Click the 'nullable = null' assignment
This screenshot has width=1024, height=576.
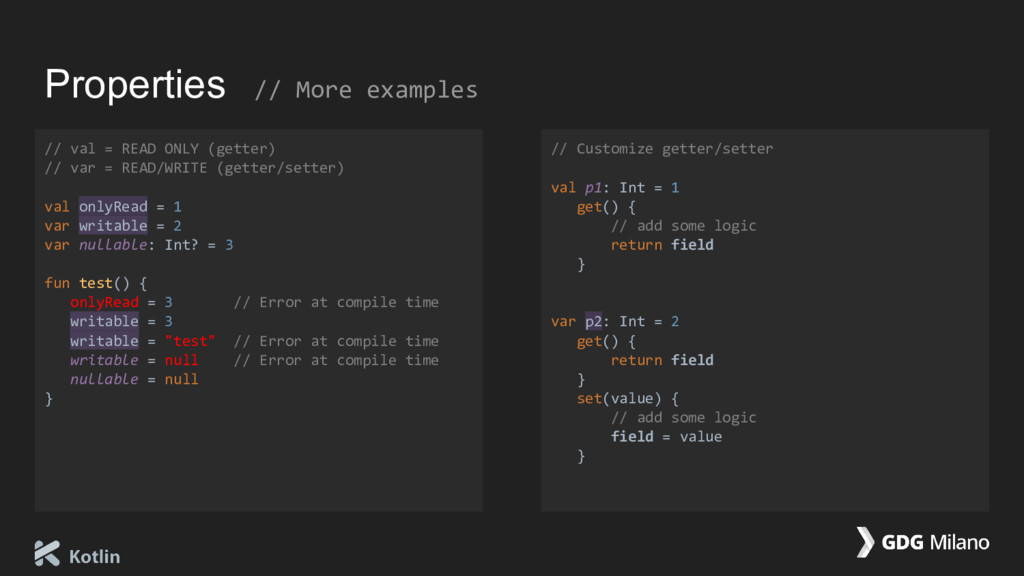[x=134, y=379]
